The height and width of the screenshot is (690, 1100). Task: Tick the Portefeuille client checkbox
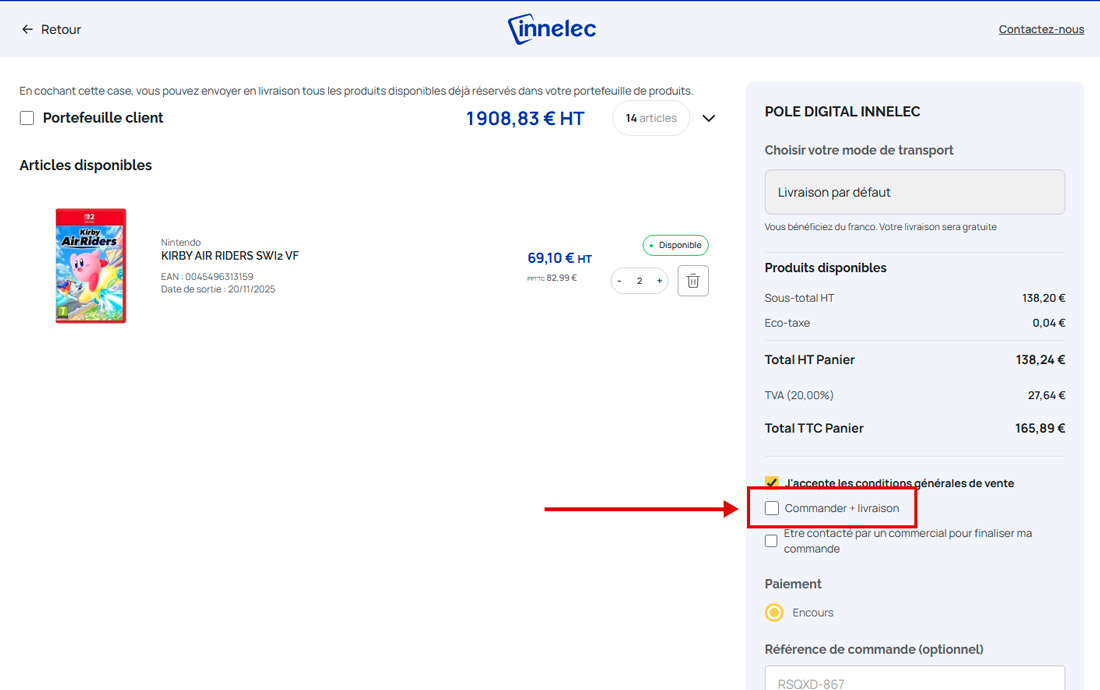point(27,118)
